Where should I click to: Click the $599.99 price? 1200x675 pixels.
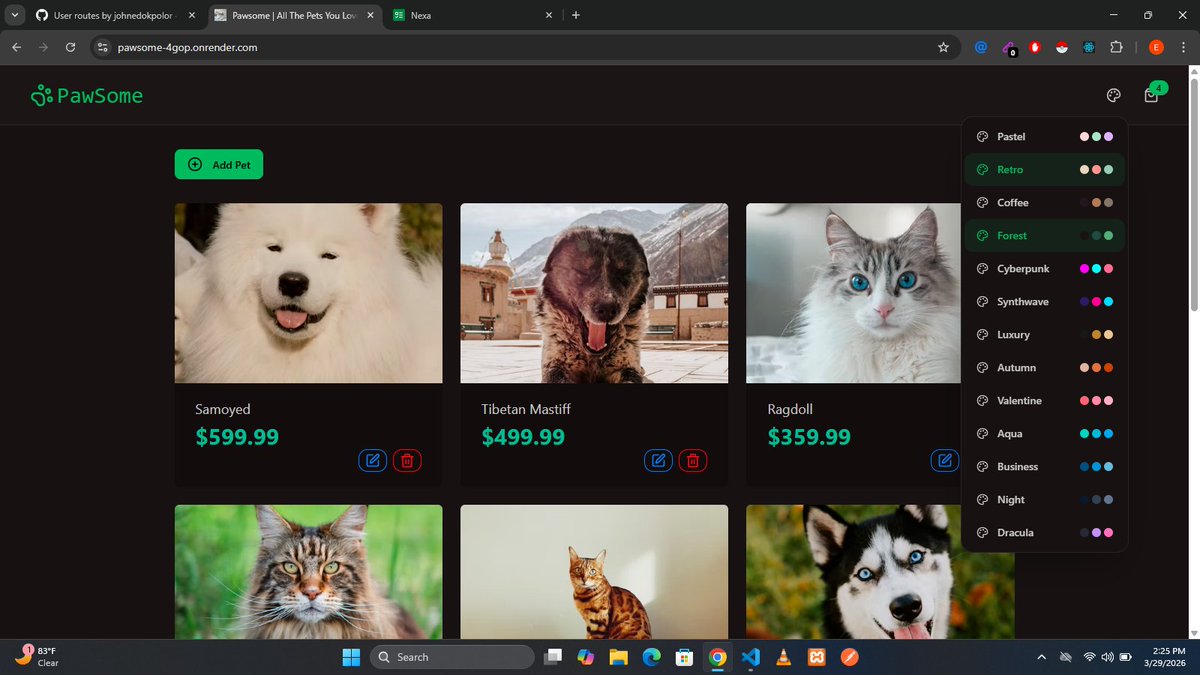pos(237,437)
